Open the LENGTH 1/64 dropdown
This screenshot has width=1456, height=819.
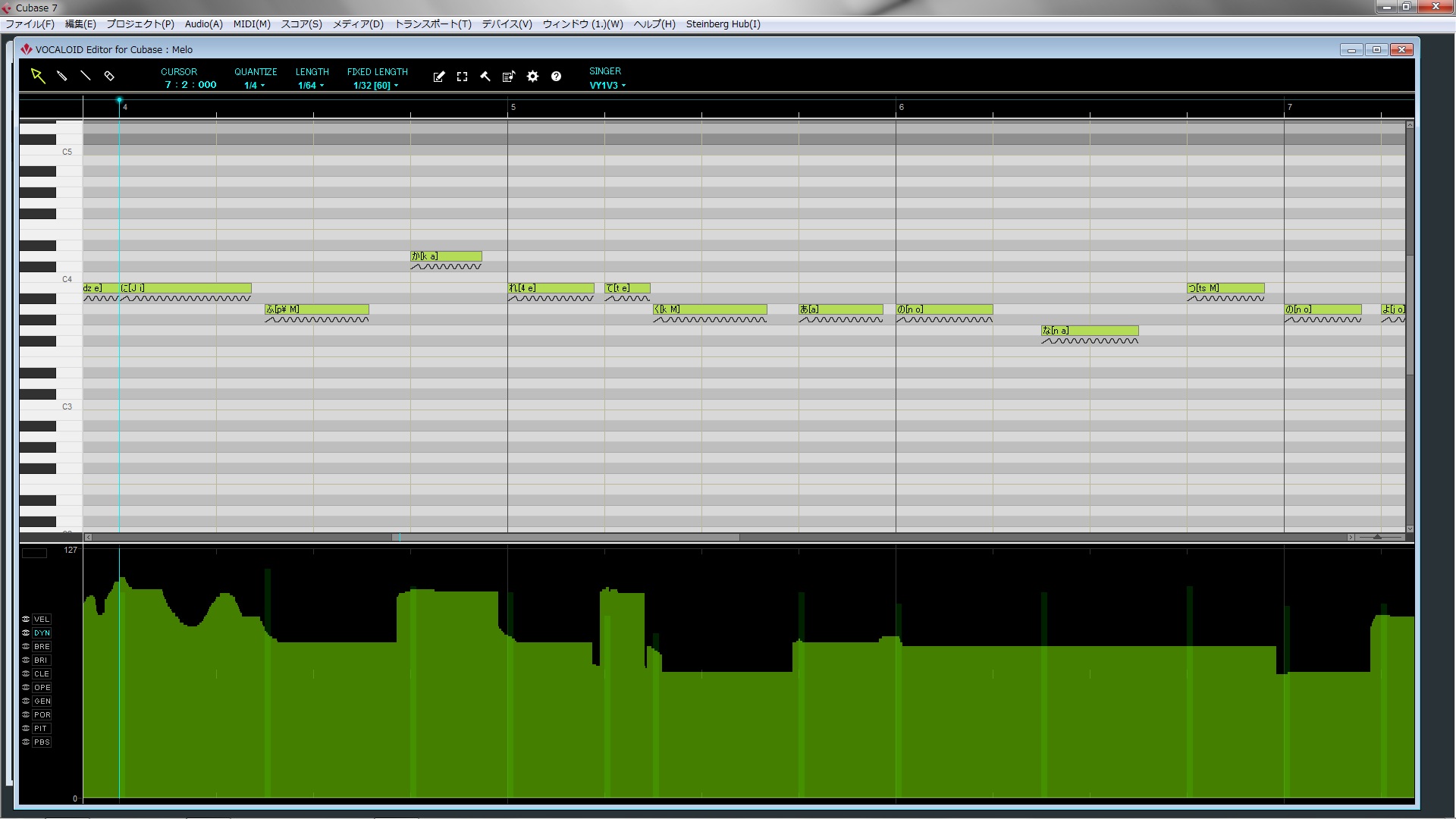click(311, 86)
